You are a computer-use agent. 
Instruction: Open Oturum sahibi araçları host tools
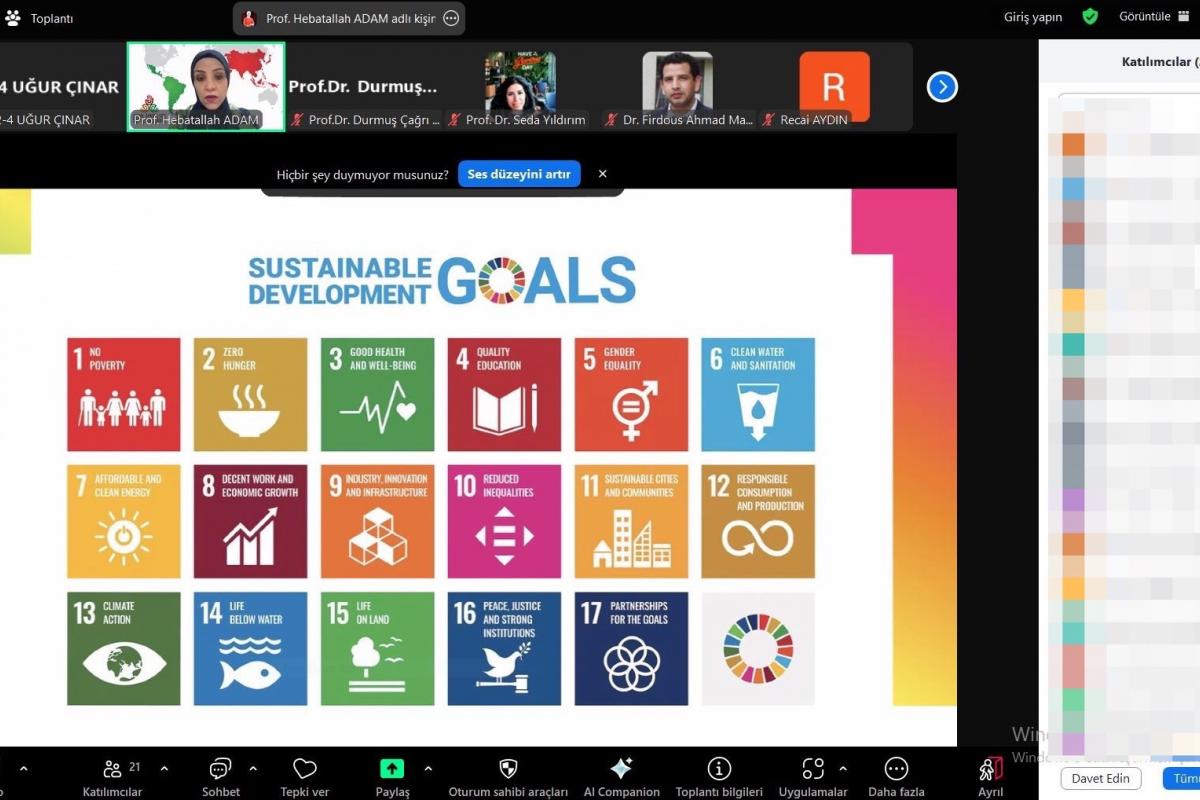508,777
